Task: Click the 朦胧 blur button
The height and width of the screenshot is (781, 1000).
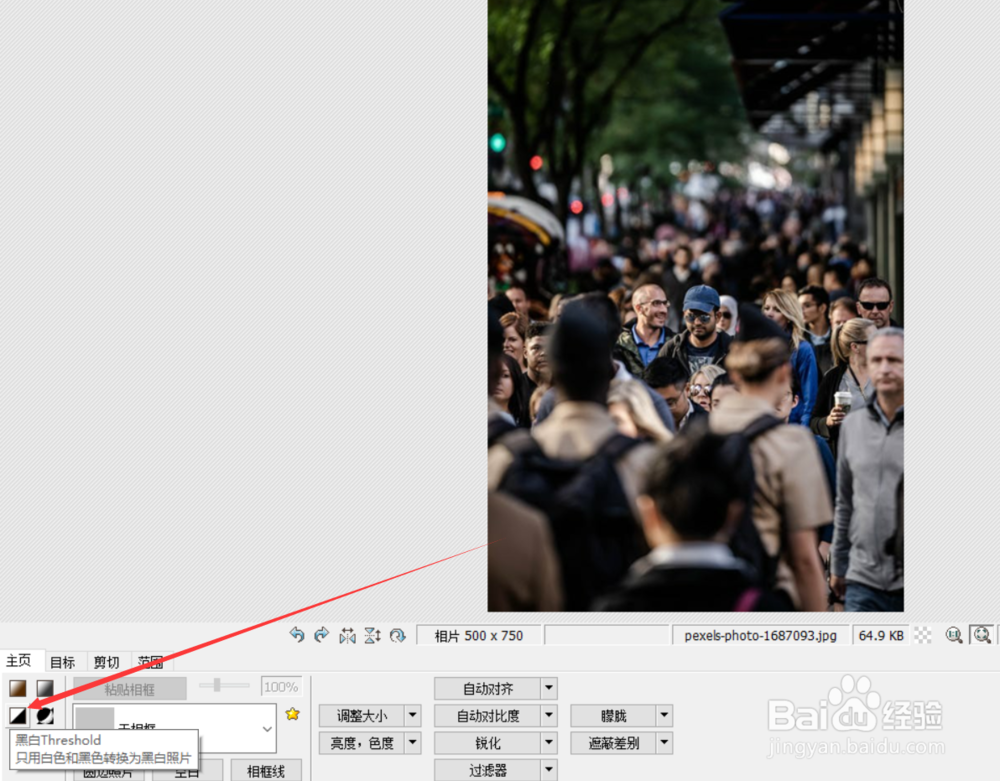Action: point(614,716)
